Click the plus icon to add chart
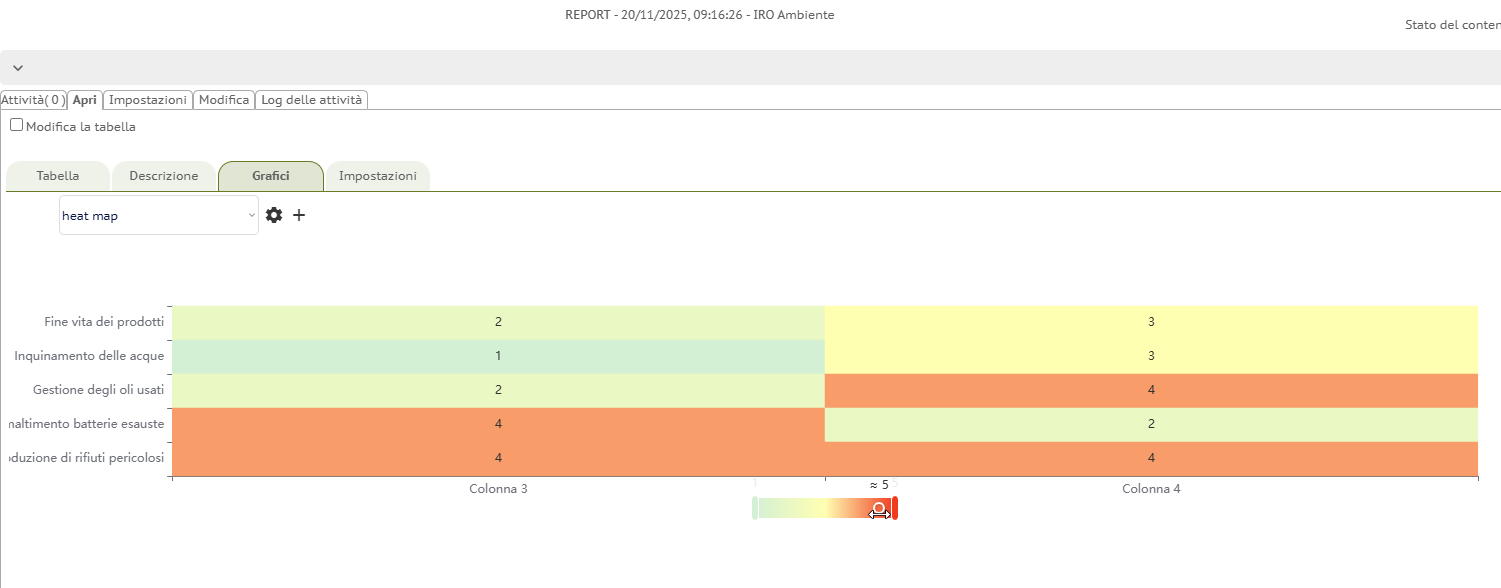This screenshot has height=588, width=1501. coord(299,215)
